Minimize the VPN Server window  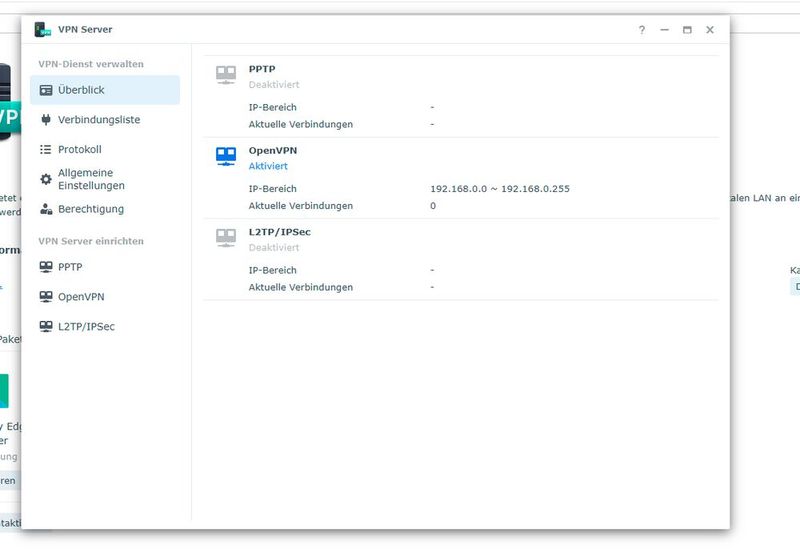(x=664, y=30)
